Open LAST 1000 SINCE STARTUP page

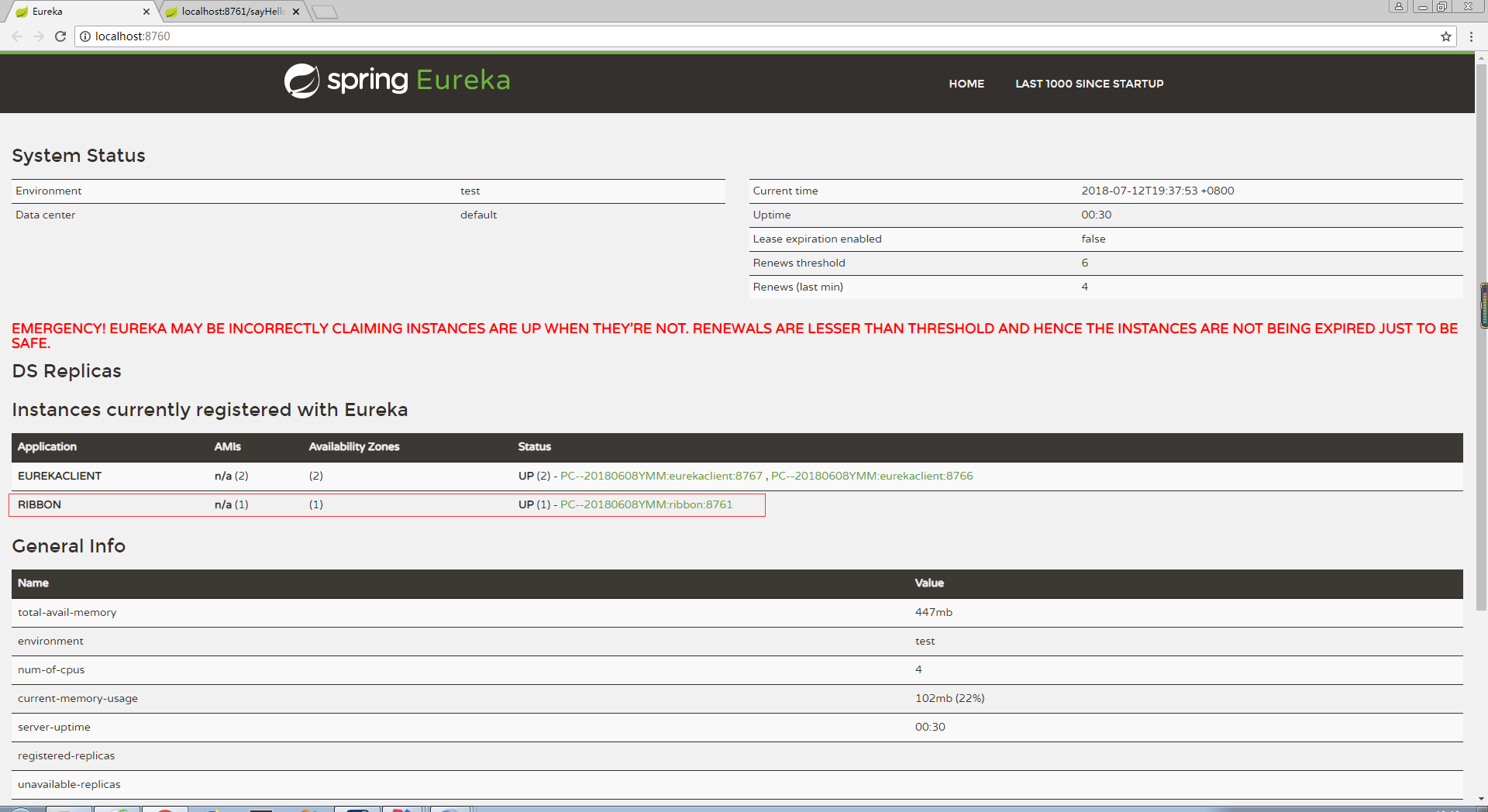click(x=1090, y=84)
